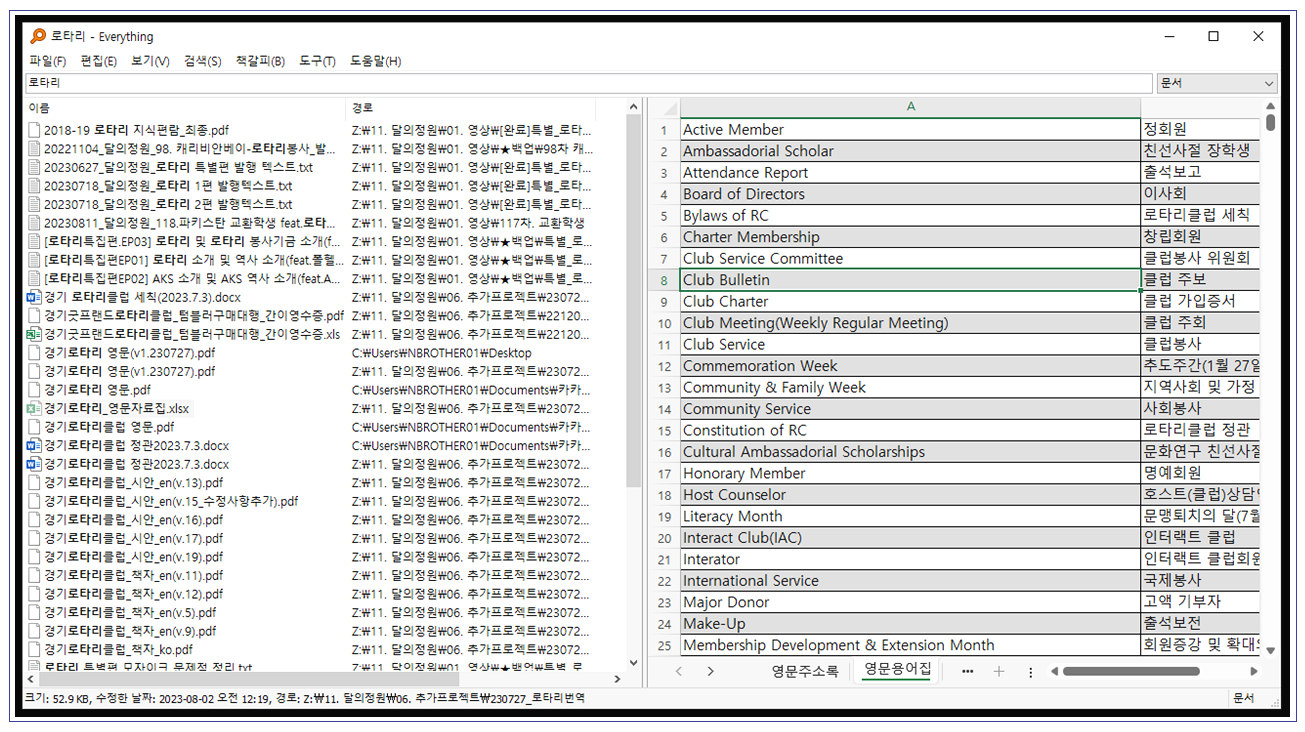Open the 파일(F) menu
This screenshot has height=732, width=1305.
coord(47,61)
